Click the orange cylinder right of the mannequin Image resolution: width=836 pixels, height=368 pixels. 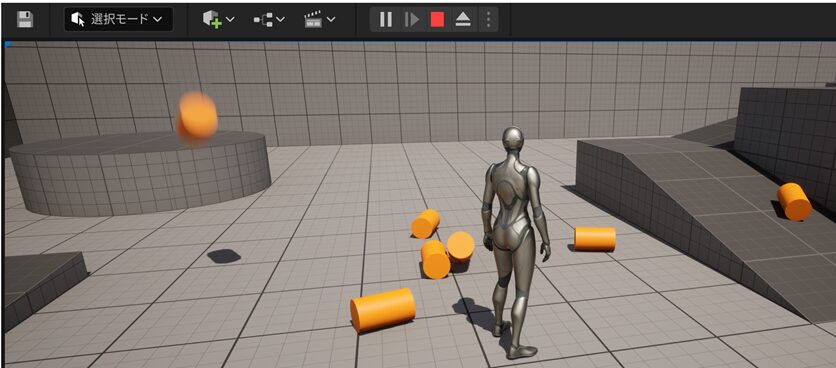coord(594,239)
